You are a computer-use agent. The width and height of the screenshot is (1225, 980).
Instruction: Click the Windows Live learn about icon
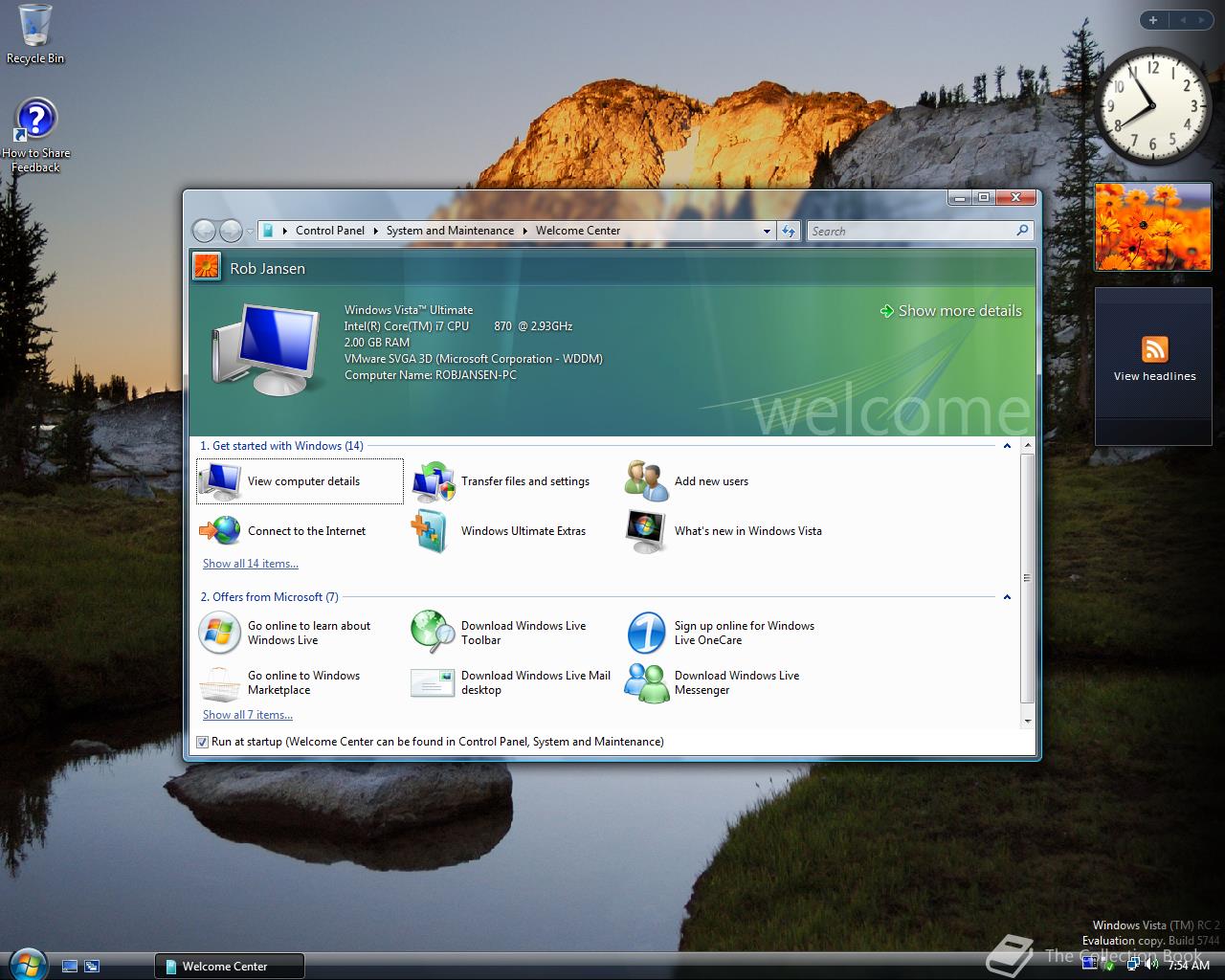click(219, 633)
